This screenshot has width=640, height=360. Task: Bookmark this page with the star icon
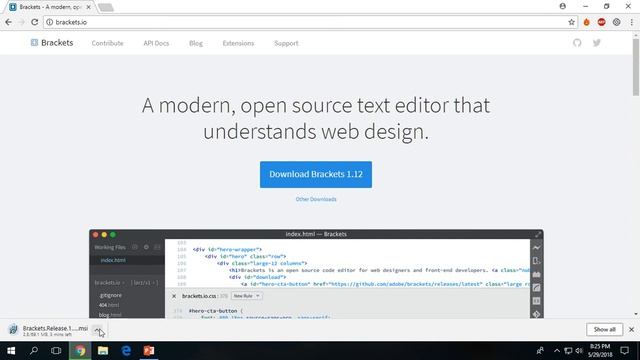click(x=571, y=22)
